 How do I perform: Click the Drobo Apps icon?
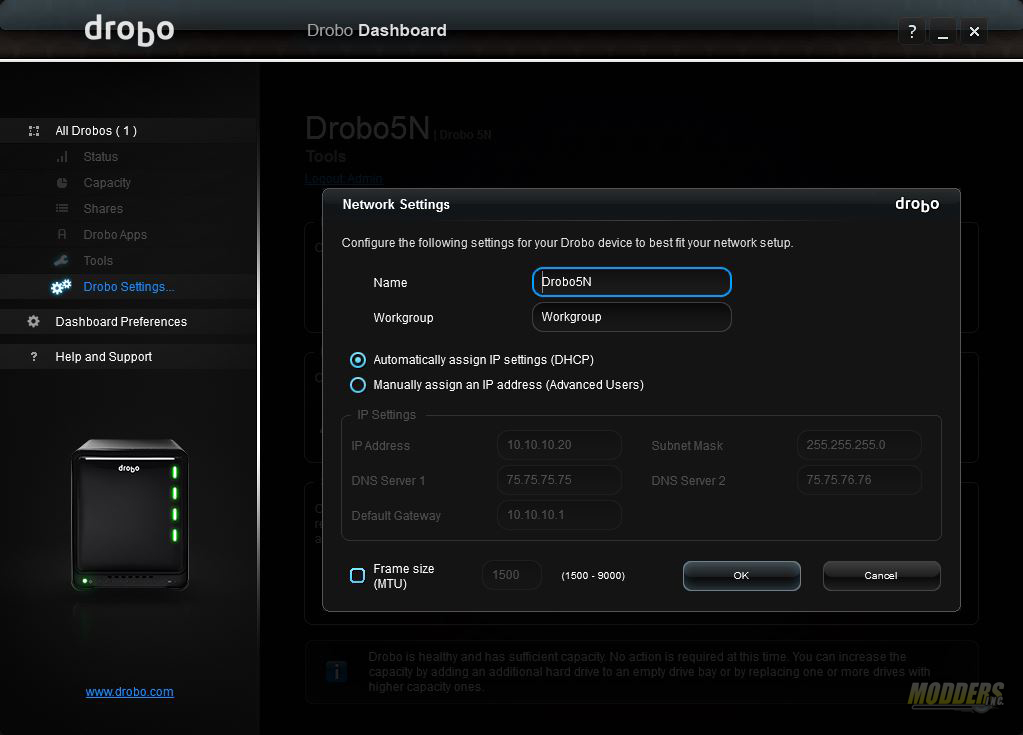[62, 234]
